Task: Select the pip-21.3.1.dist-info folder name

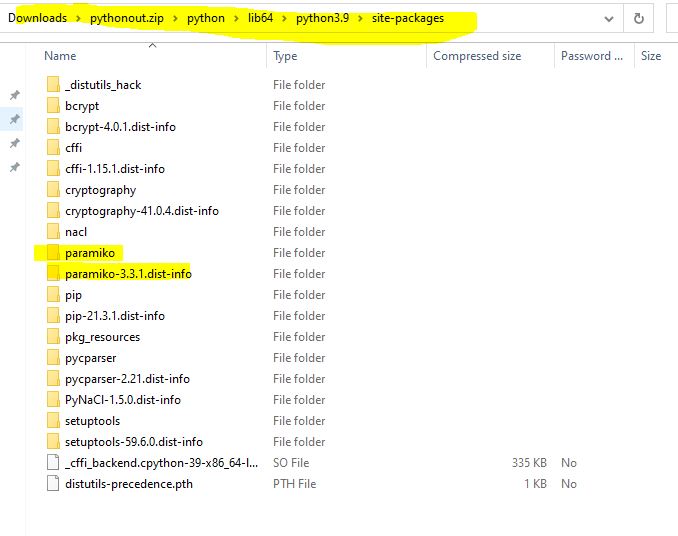Action: click(x=115, y=316)
